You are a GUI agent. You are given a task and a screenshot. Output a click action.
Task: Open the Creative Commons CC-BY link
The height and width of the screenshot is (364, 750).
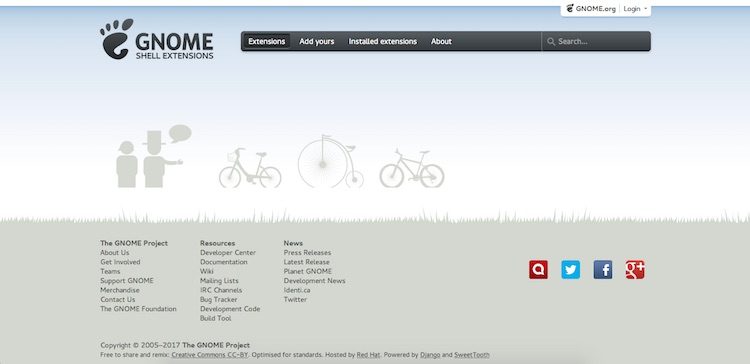coord(210,355)
